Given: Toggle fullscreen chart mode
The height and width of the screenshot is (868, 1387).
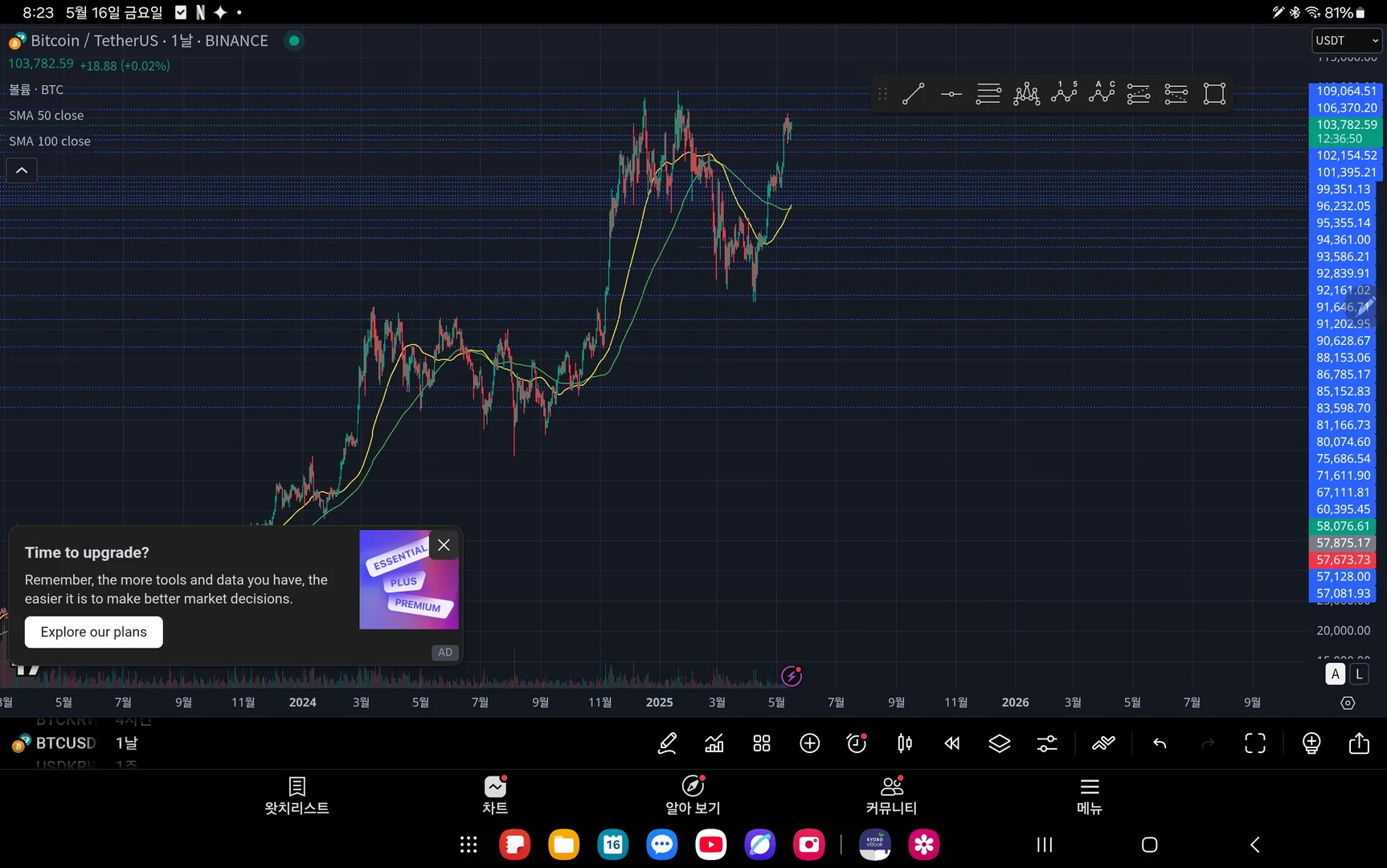Looking at the screenshot, I should tap(1254, 743).
